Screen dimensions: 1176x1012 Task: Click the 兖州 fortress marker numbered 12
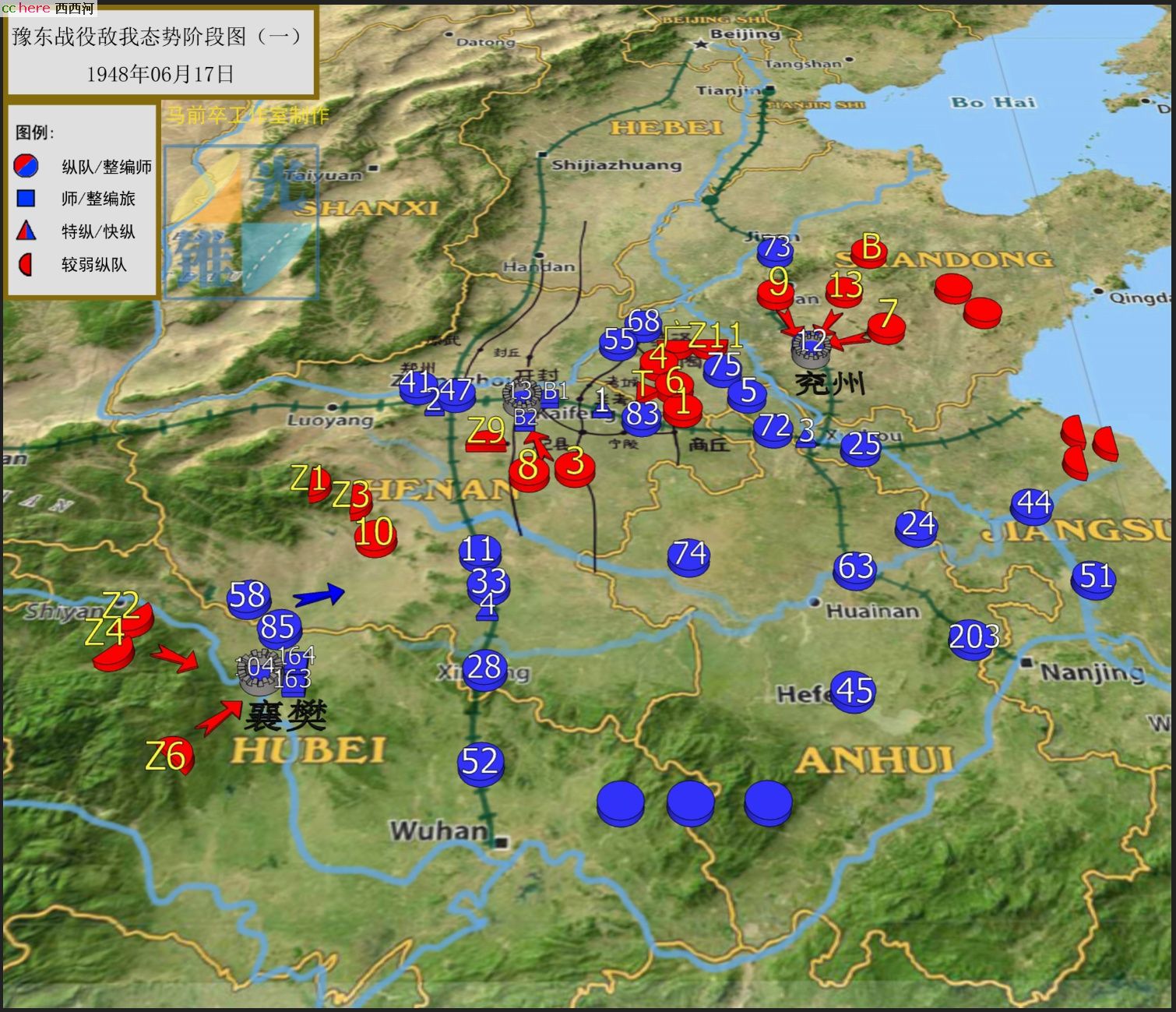point(812,346)
